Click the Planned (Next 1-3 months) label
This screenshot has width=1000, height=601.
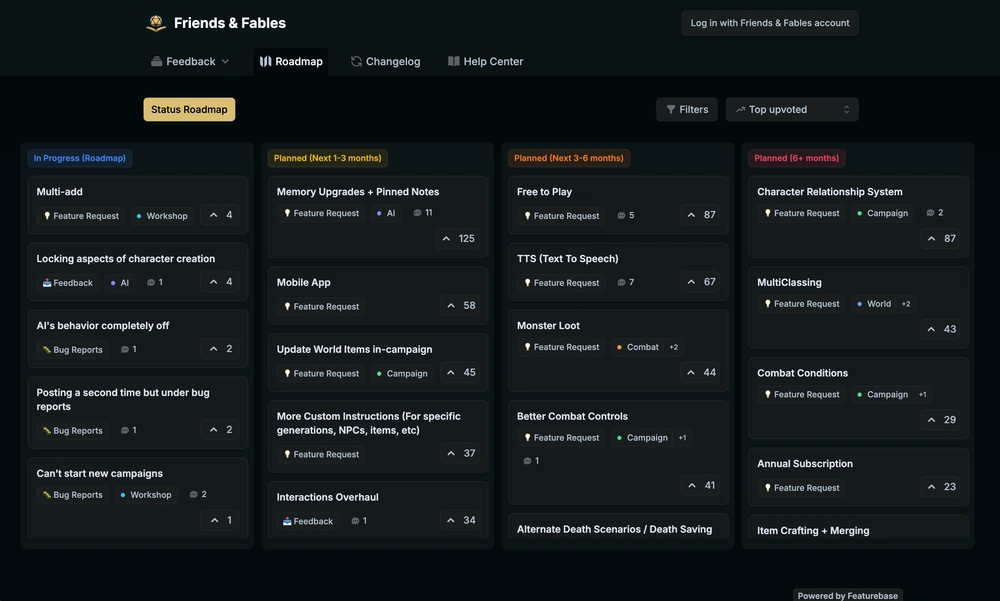pyautogui.click(x=328, y=158)
